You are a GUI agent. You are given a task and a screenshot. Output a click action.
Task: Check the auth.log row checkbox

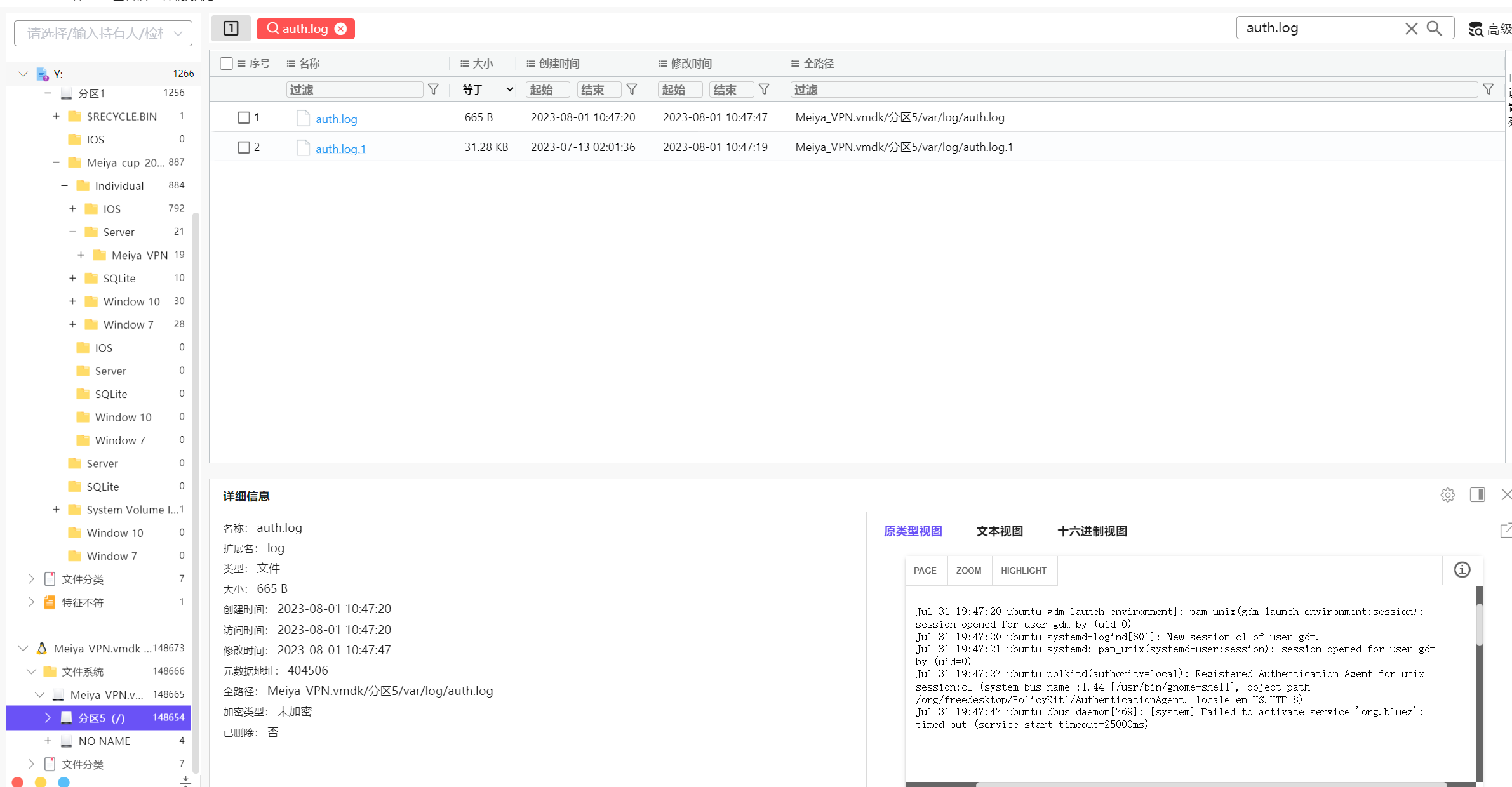coord(243,117)
